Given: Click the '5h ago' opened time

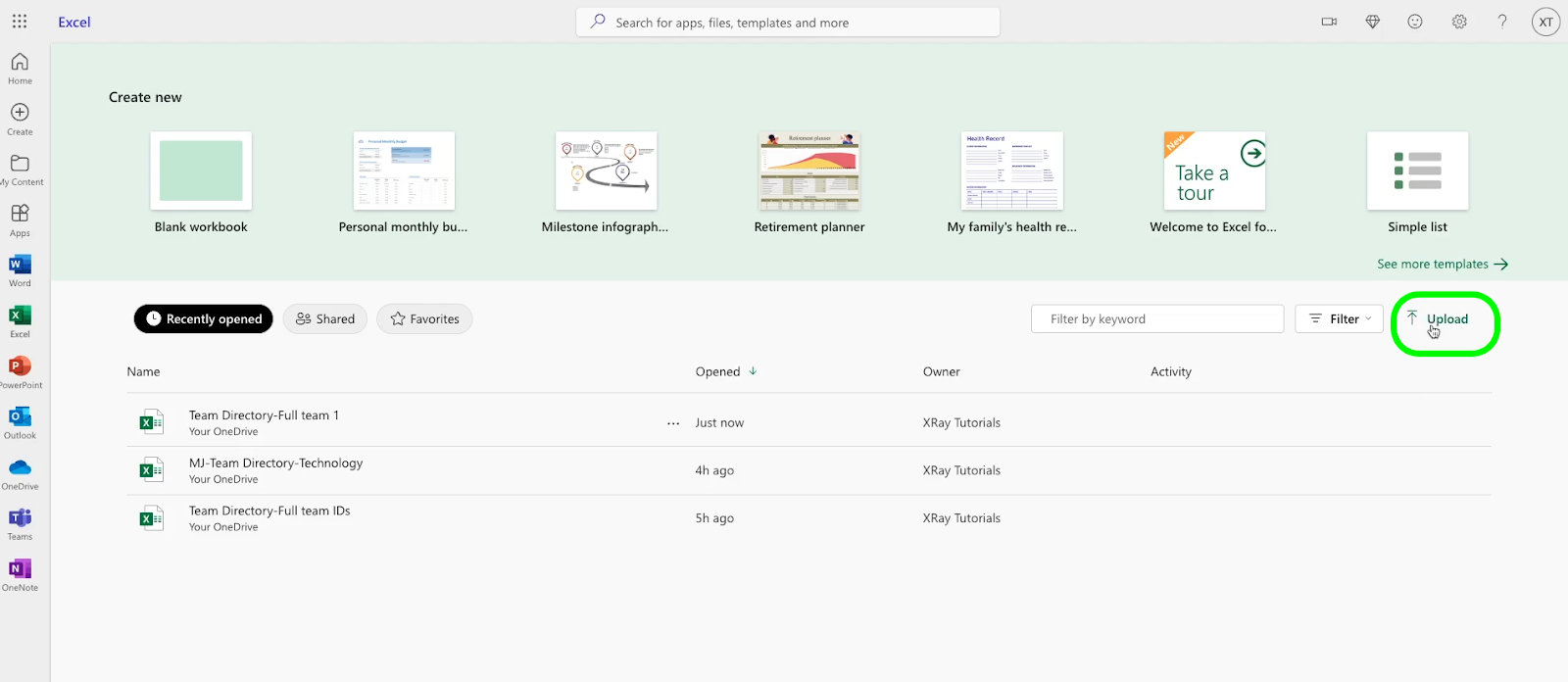Looking at the screenshot, I should click(x=714, y=518).
